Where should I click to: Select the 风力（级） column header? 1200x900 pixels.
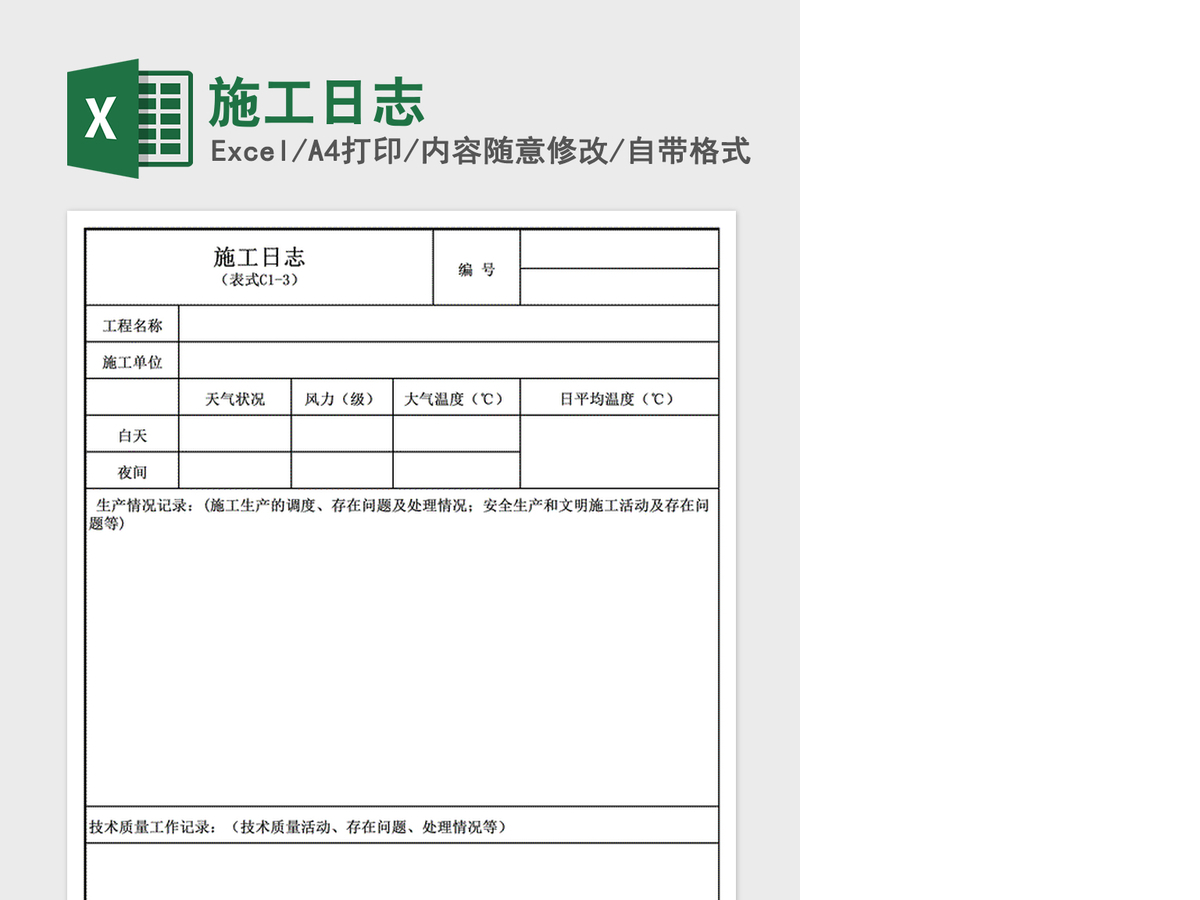point(342,397)
